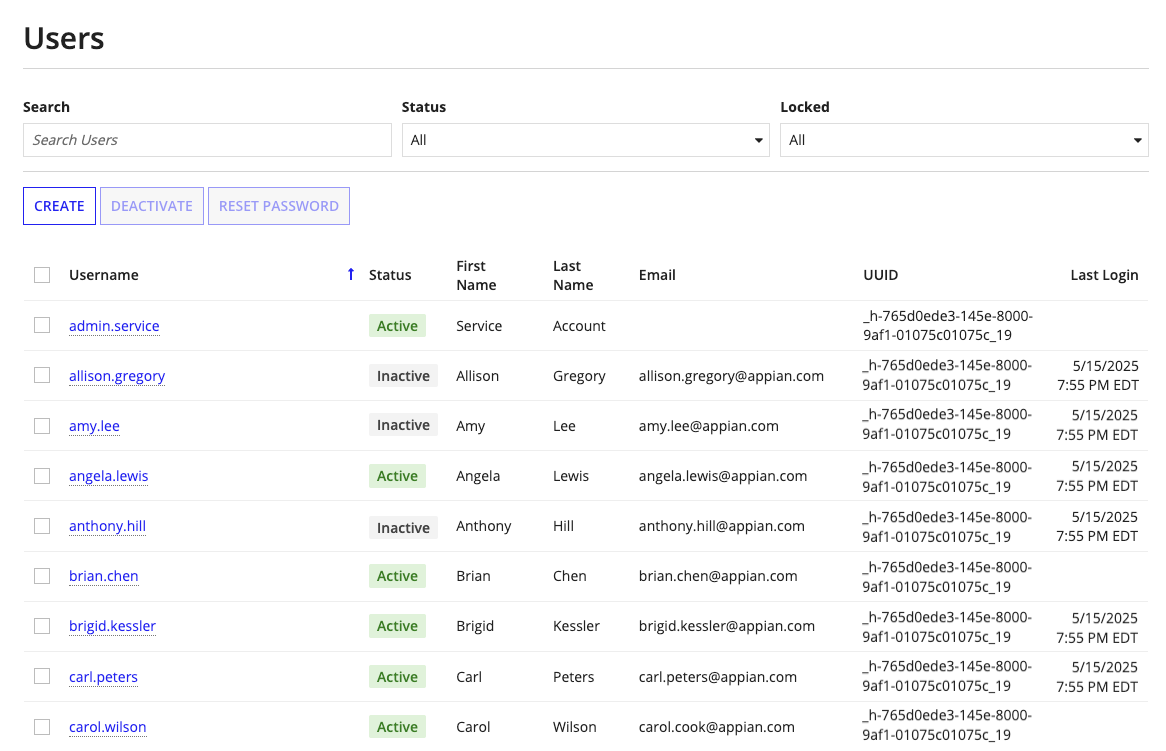Click the Inactive badge for allison.gregory
1166x751 pixels.
[x=403, y=376]
